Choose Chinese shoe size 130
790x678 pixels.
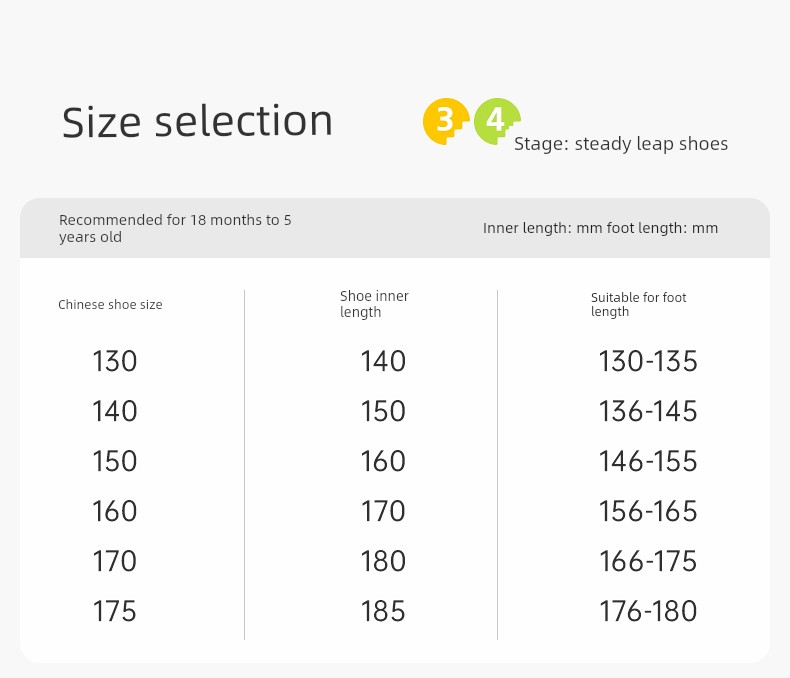point(114,361)
